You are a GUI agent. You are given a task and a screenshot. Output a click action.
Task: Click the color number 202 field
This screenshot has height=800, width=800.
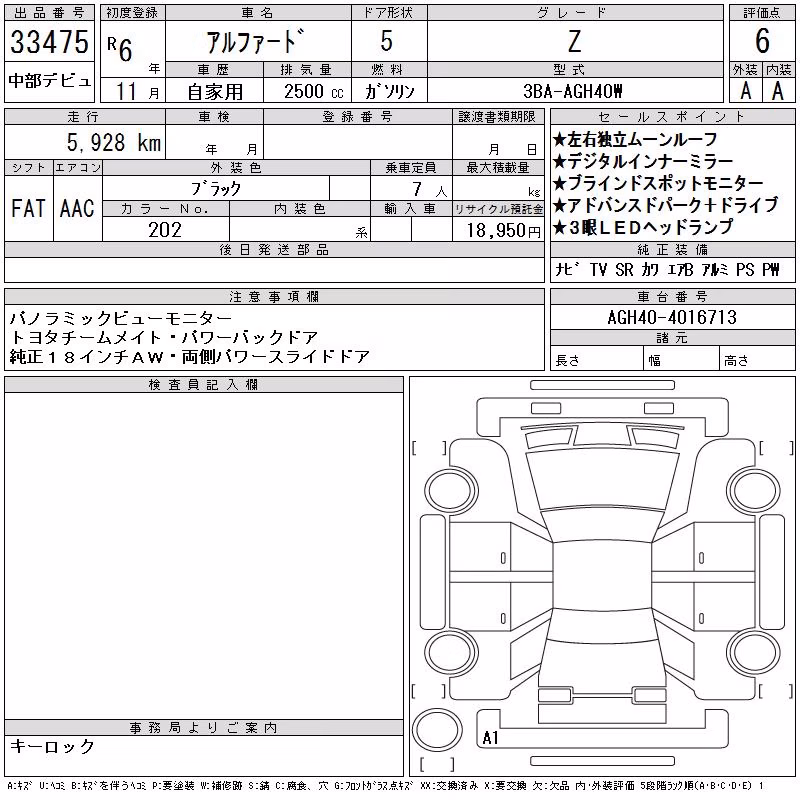(165, 229)
